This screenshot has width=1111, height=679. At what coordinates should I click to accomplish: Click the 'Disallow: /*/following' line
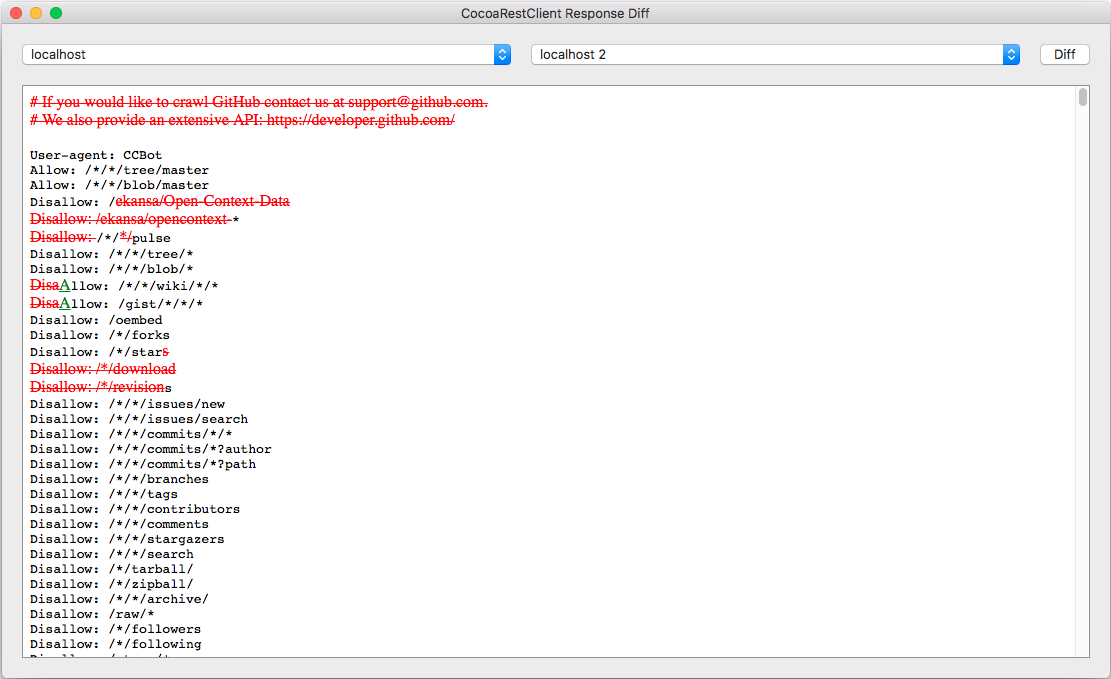click(115, 644)
